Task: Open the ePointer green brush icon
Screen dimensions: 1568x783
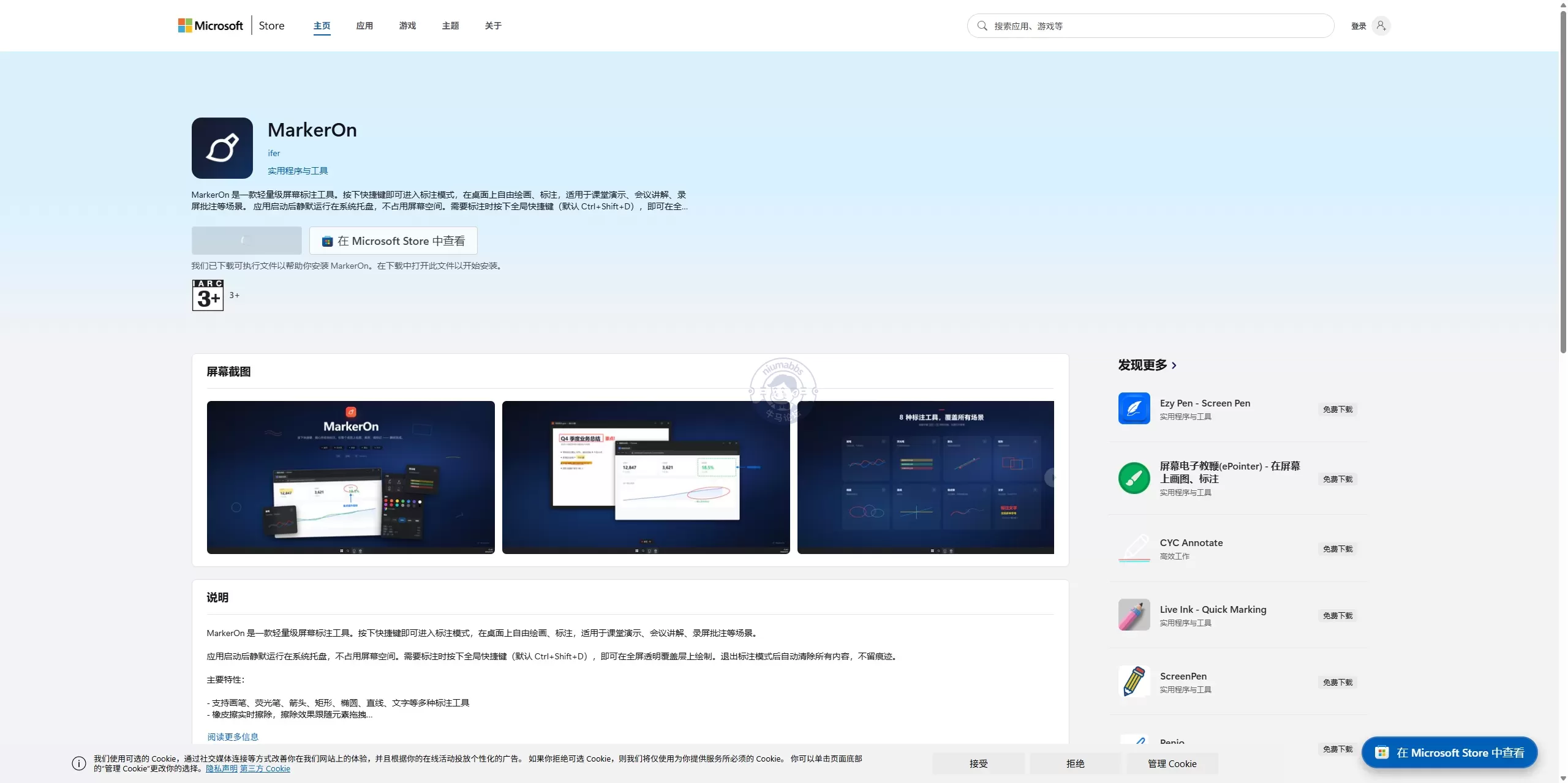Action: [1134, 478]
